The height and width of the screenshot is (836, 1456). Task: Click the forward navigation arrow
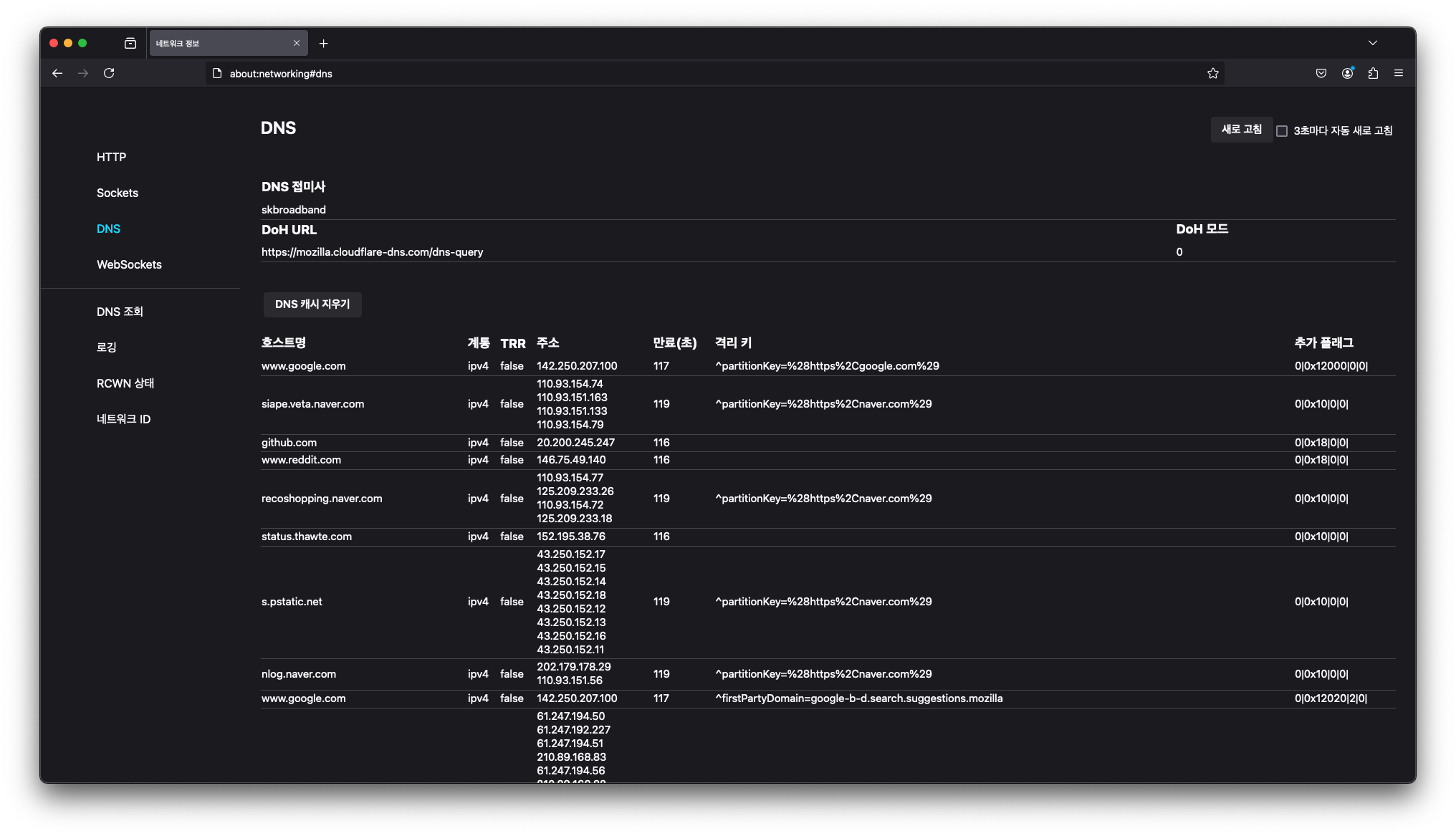83,73
